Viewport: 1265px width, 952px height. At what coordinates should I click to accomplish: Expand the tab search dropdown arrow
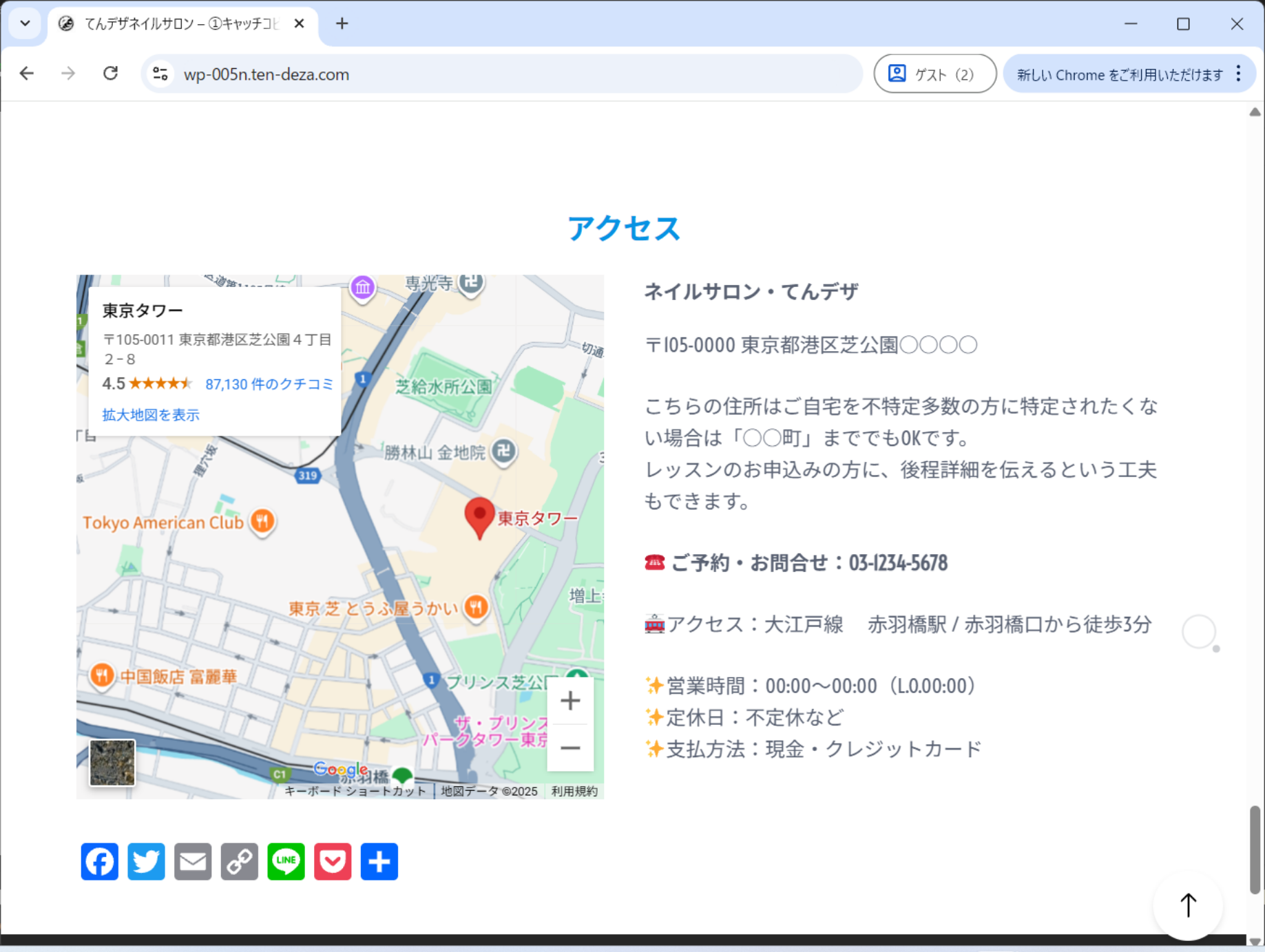tap(25, 23)
